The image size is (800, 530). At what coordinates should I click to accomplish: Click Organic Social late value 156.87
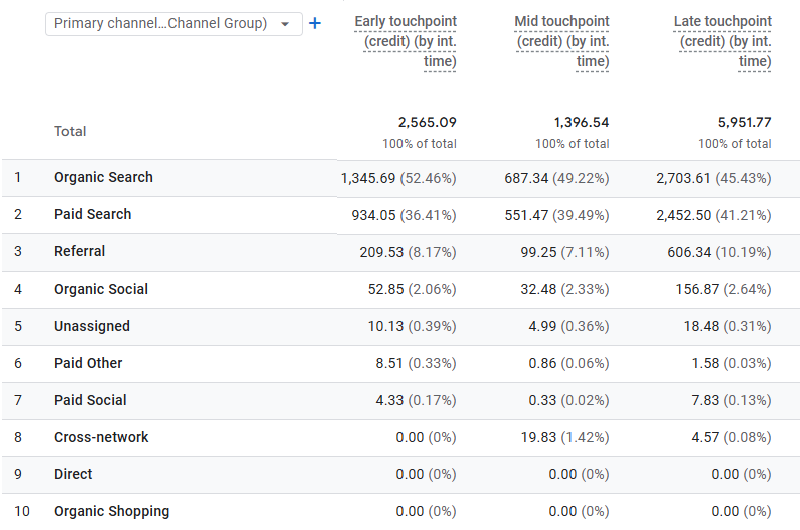(x=697, y=290)
